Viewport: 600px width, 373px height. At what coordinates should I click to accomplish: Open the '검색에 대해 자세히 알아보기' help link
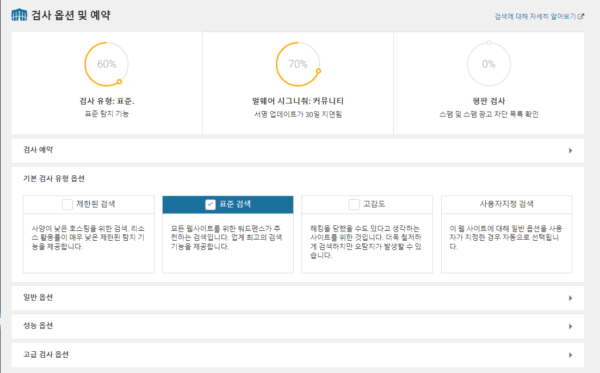(x=535, y=16)
